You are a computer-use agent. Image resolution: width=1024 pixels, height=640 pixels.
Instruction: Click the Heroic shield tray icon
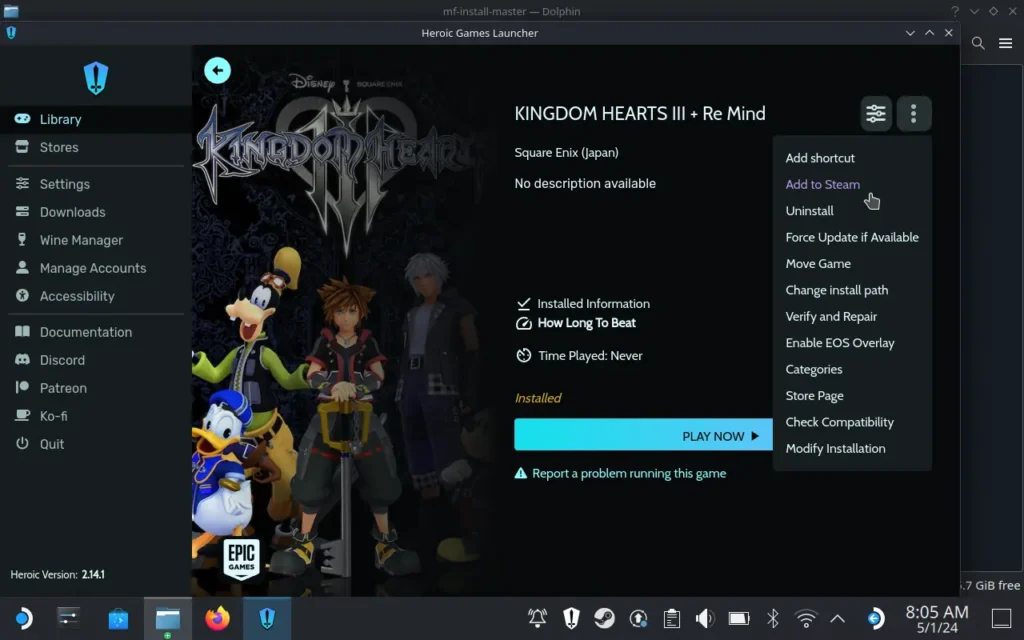click(x=571, y=618)
